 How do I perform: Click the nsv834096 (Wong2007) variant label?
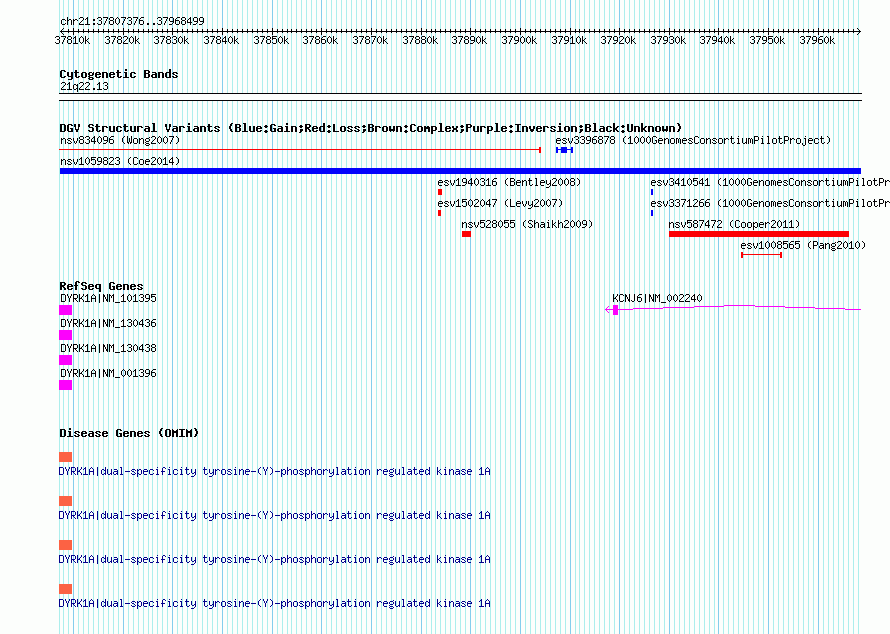pyautogui.click(x=120, y=140)
